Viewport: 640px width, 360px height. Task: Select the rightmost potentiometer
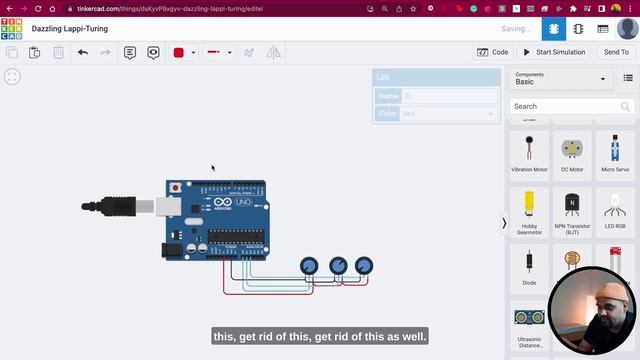pyautogui.click(x=364, y=266)
